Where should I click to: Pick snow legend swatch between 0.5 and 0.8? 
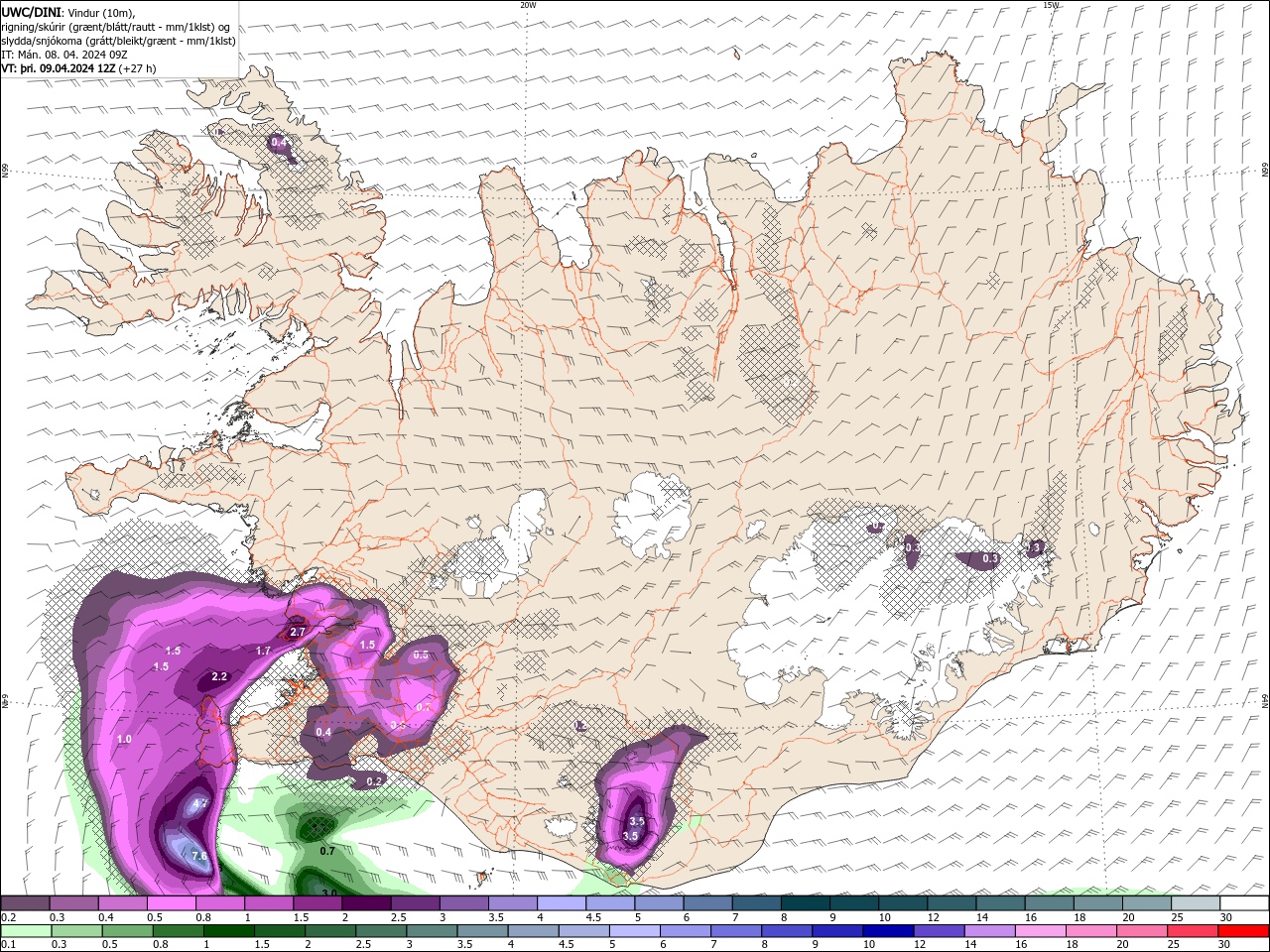tap(171, 903)
